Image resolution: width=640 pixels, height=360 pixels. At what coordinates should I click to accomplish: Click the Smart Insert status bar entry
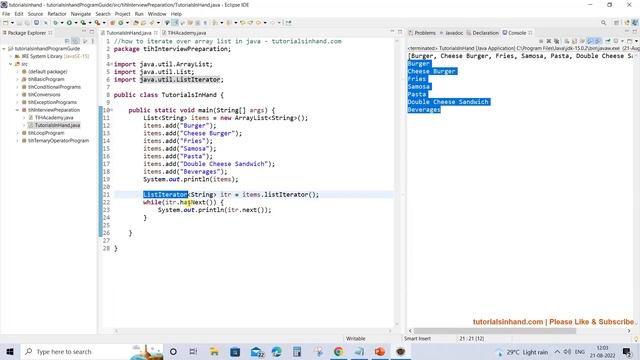click(417, 338)
